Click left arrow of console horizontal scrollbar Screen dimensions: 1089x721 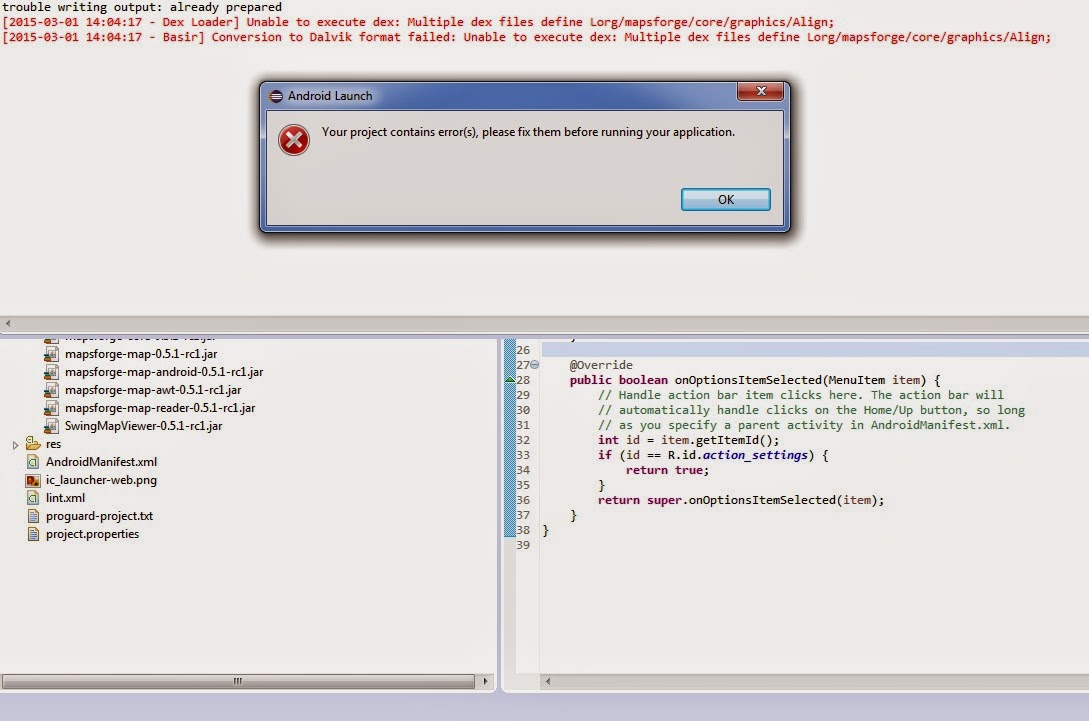click(x=8, y=323)
